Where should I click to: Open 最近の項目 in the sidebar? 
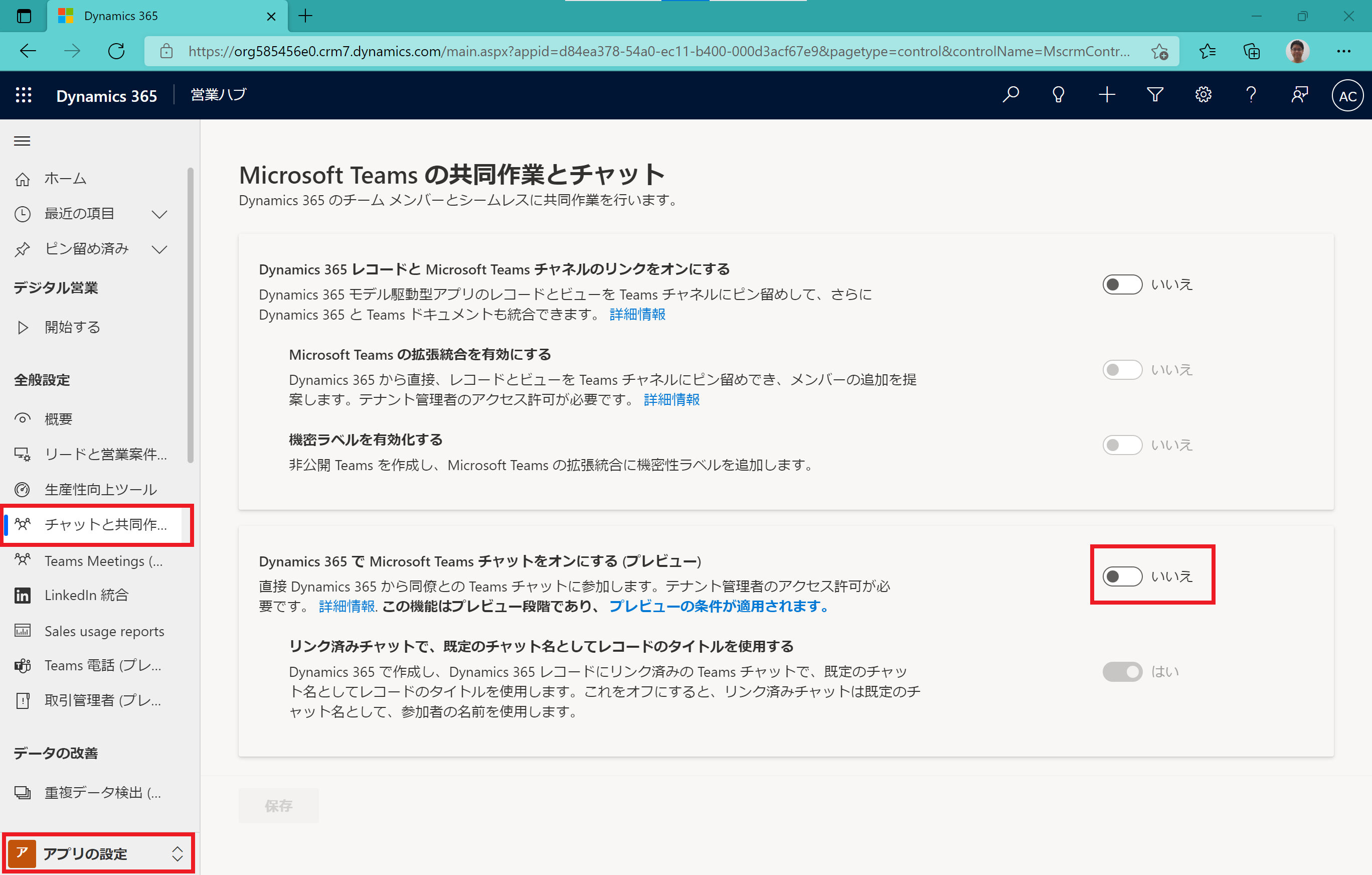click(80, 214)
